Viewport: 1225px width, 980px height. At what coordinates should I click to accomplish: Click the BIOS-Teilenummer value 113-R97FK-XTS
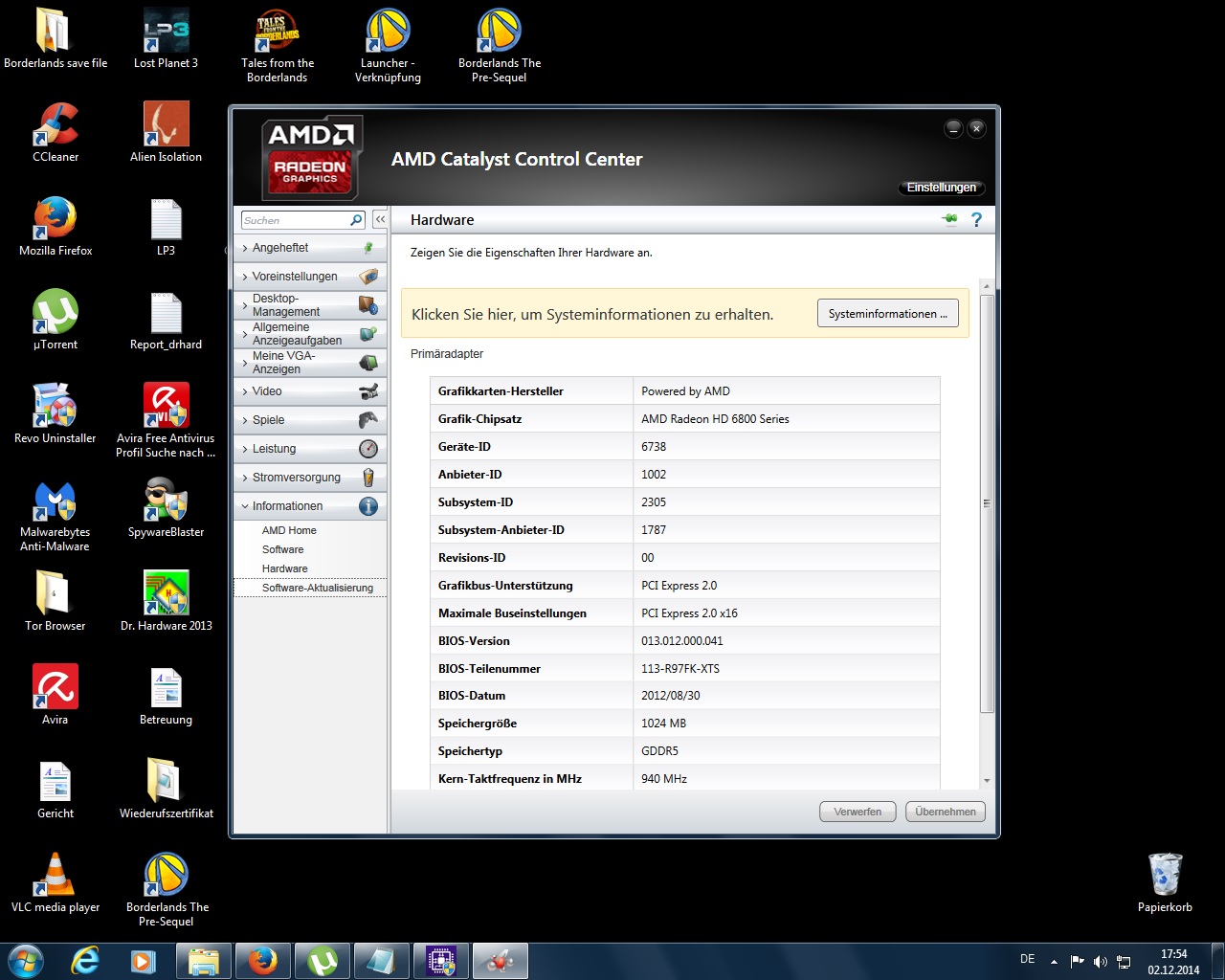point(680,669)
